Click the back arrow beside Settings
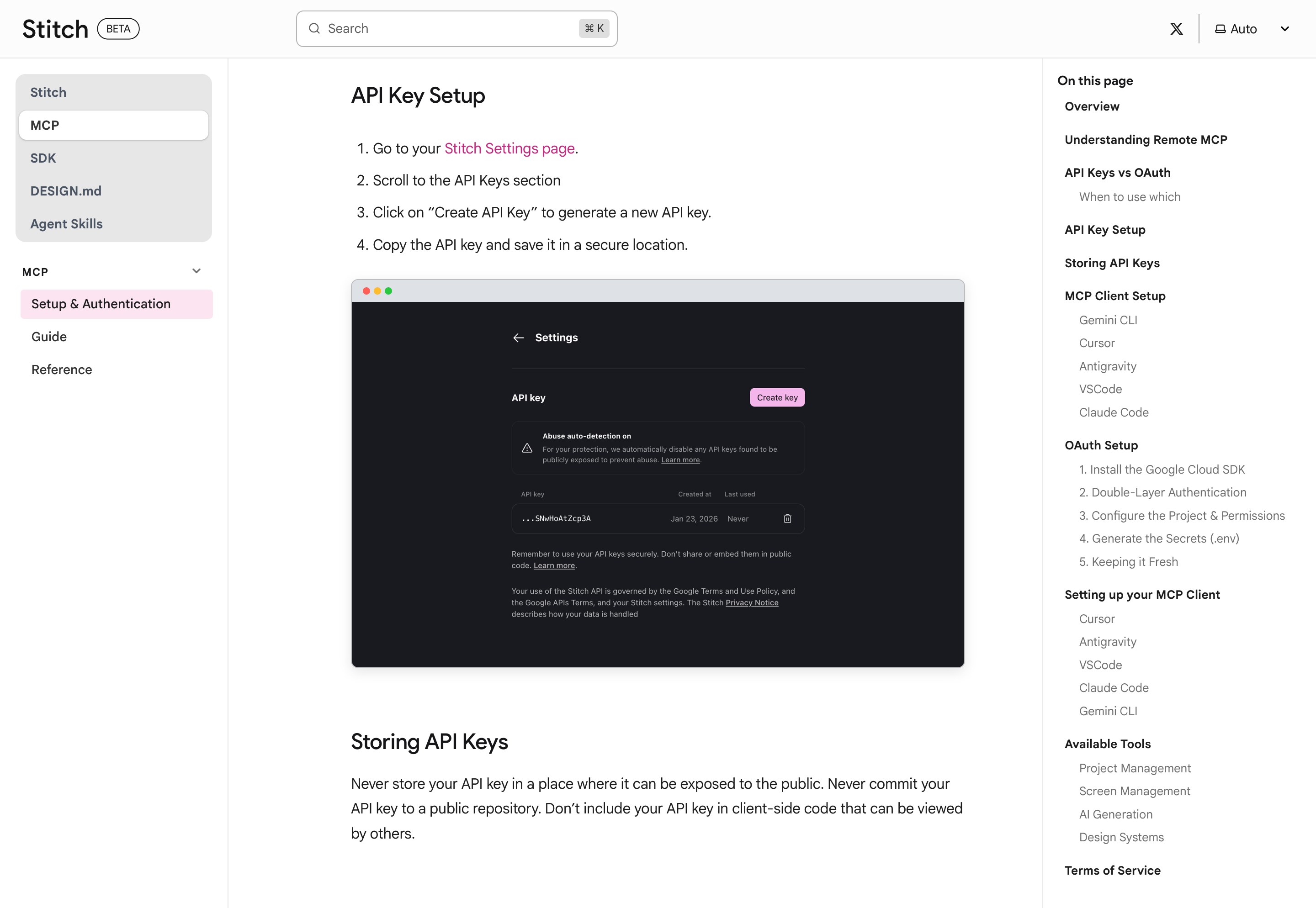 pos(518,338)
